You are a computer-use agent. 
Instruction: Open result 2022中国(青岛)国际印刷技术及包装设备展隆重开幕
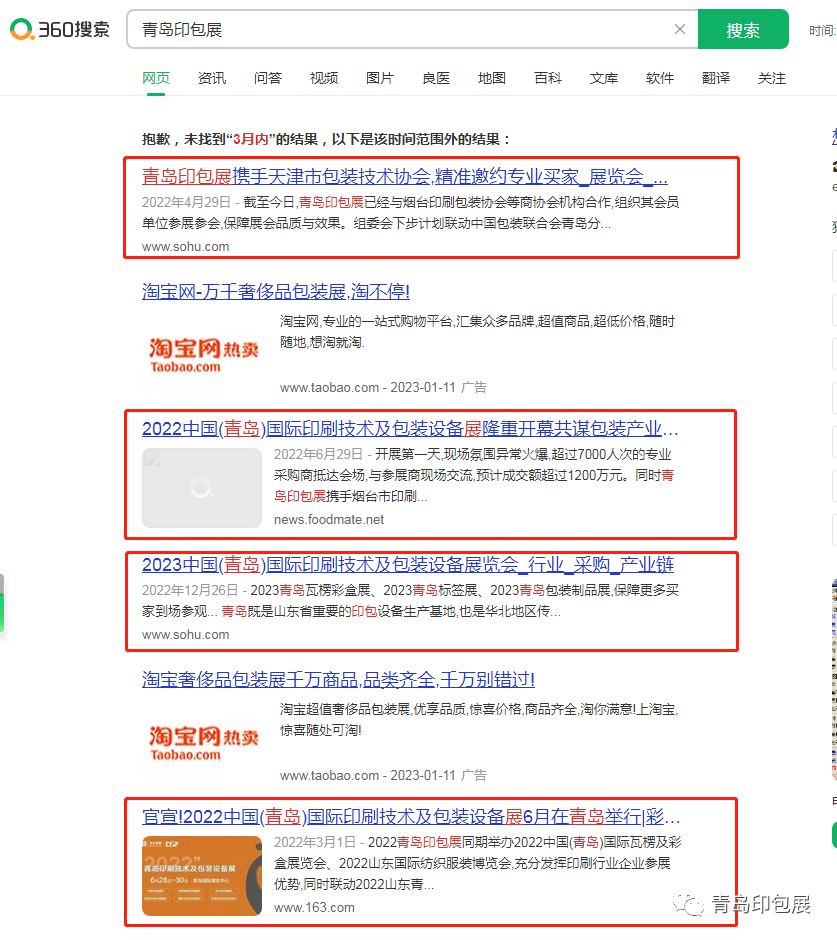[x=410, y=429]
